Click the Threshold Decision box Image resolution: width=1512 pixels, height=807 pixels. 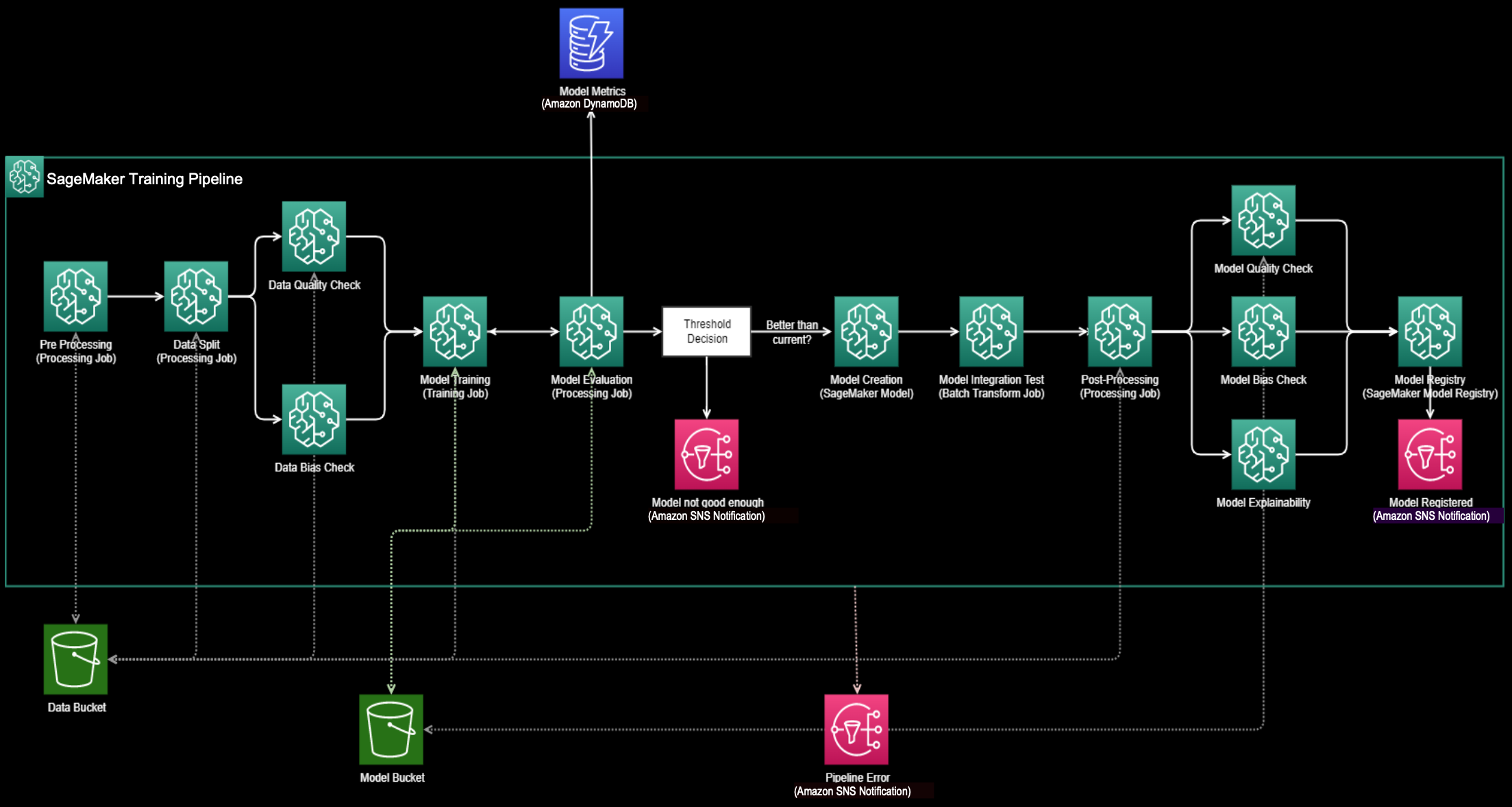pos(706,331)
